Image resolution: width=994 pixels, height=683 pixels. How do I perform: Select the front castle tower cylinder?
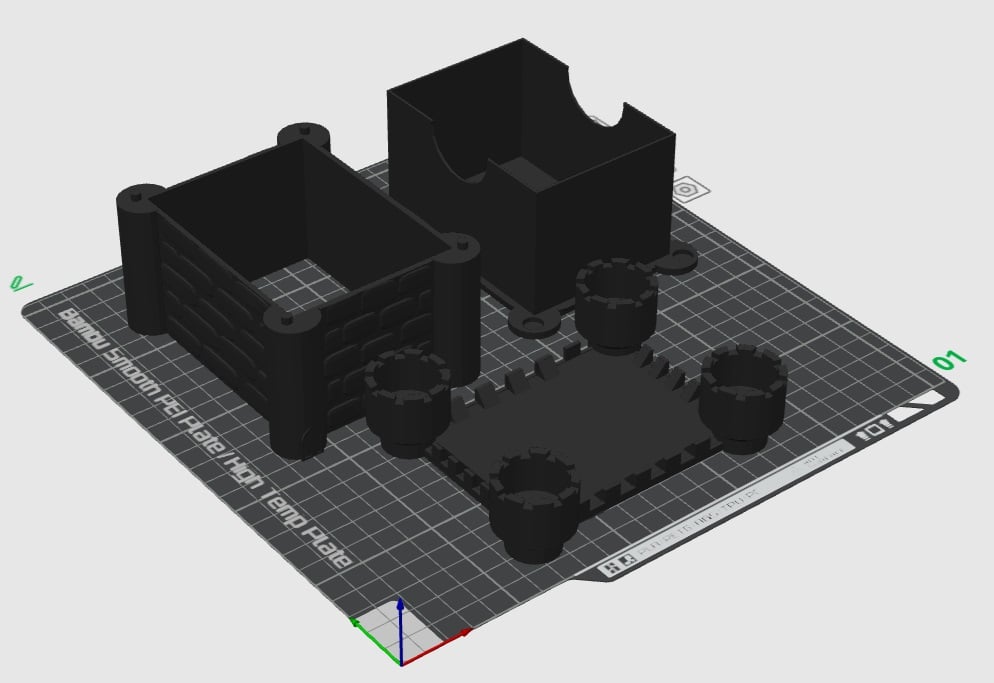pos(534,503)
